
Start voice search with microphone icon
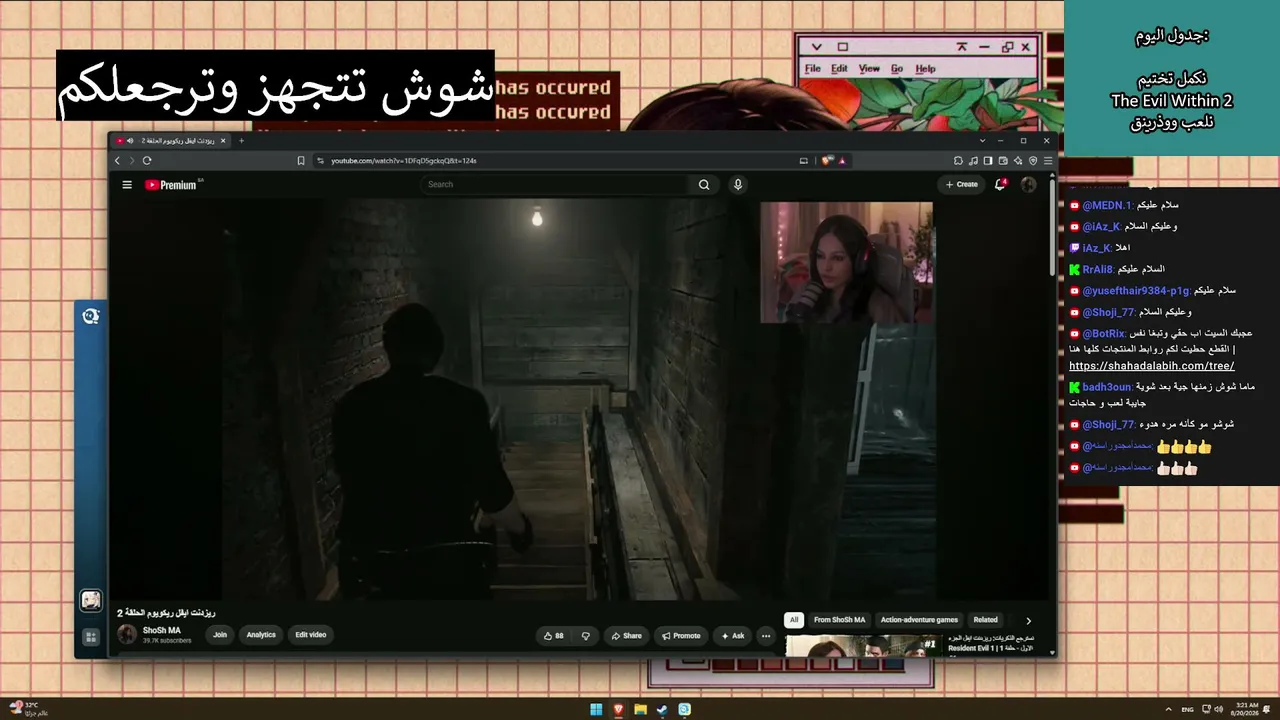coord(738,185)
